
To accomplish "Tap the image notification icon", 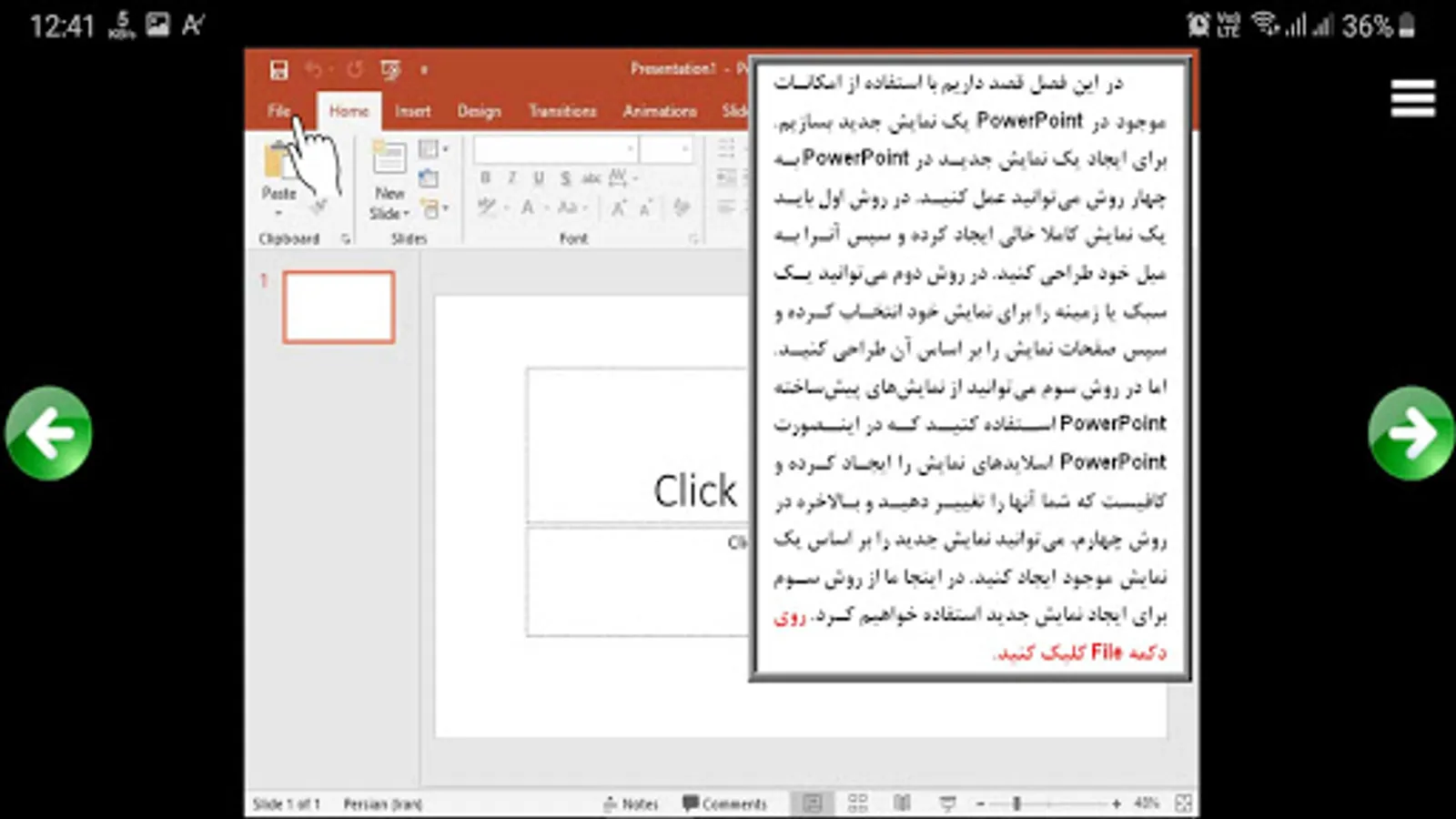I will point(157,25).
